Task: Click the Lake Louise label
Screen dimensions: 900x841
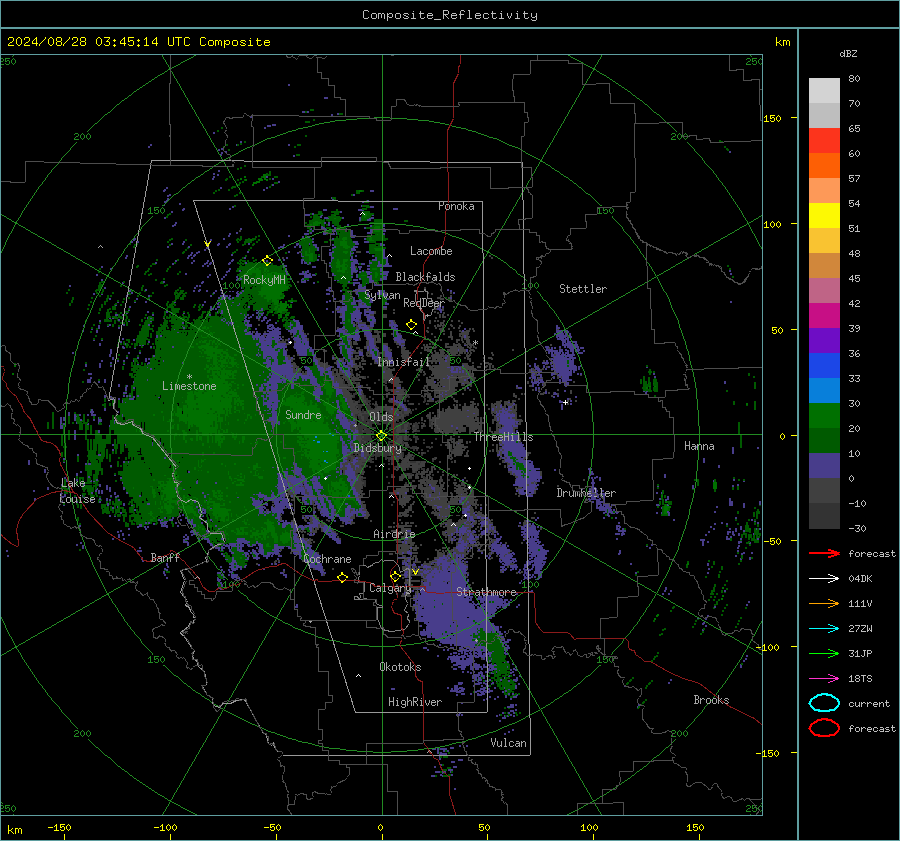Action: [77, 491]
